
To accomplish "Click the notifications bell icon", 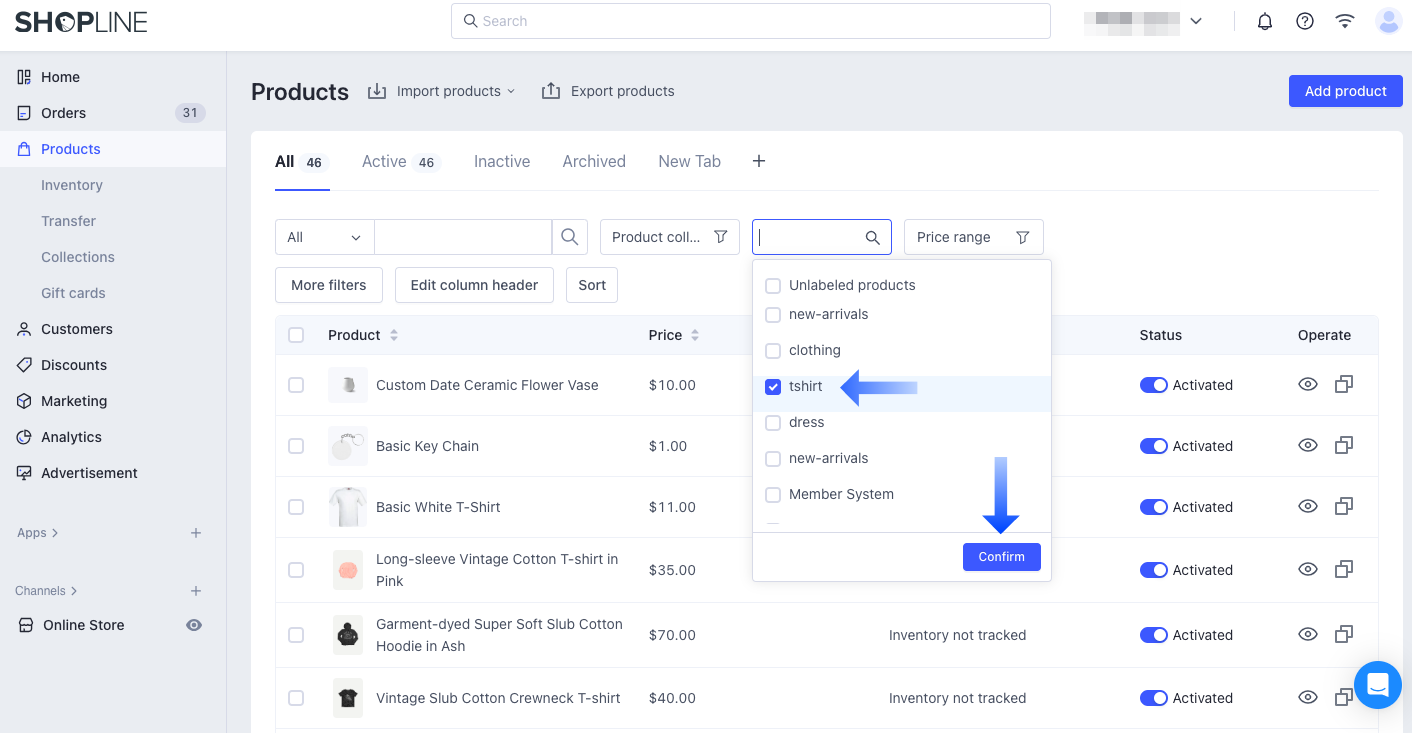I will point(1265,21).
